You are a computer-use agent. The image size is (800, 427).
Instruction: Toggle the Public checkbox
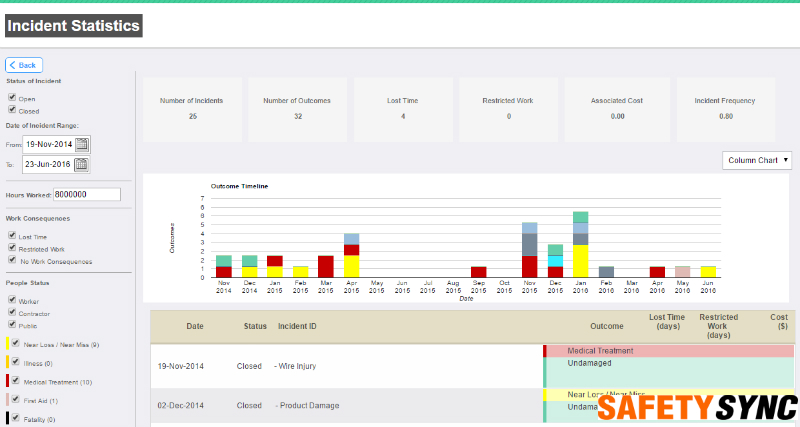12,324
